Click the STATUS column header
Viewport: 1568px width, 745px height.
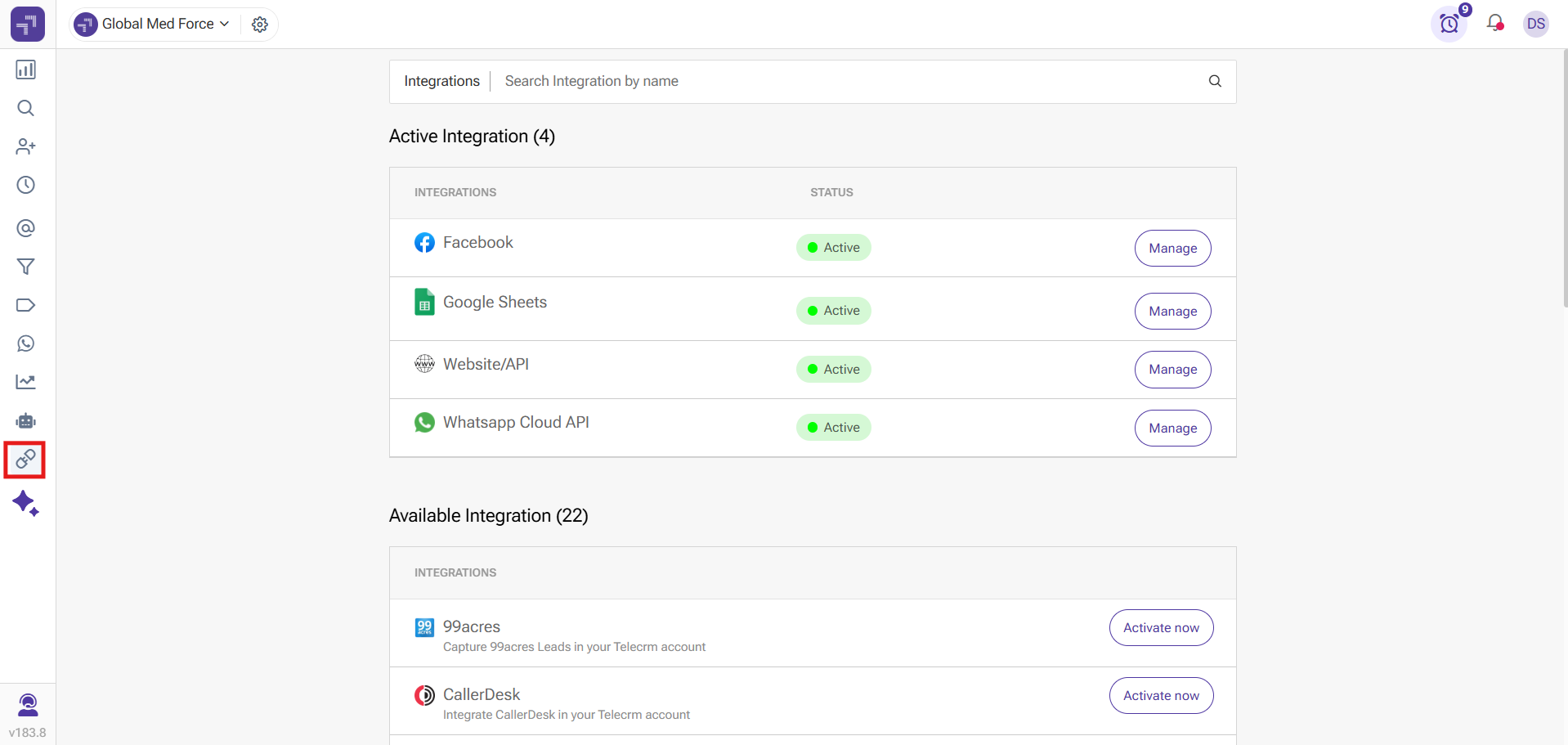pyautogui.click(x=831, y=192)
